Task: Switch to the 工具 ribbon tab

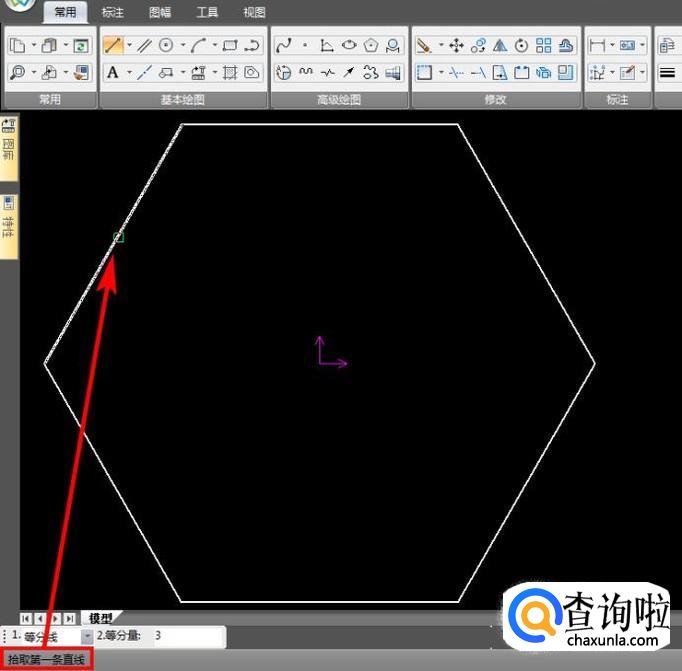Action: click(207, 12)
